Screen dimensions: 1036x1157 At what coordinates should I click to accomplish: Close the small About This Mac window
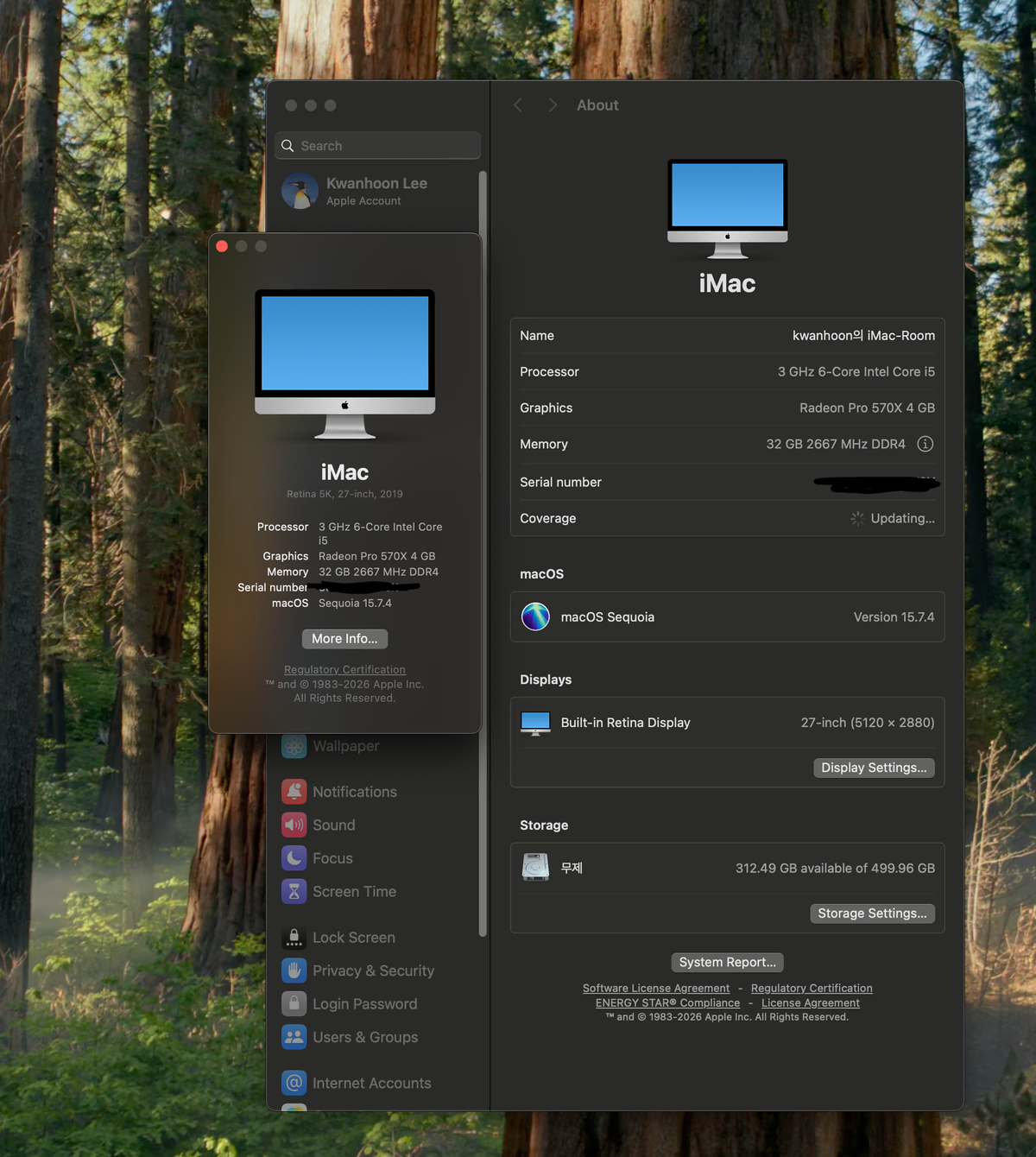[x=222, y=246]
